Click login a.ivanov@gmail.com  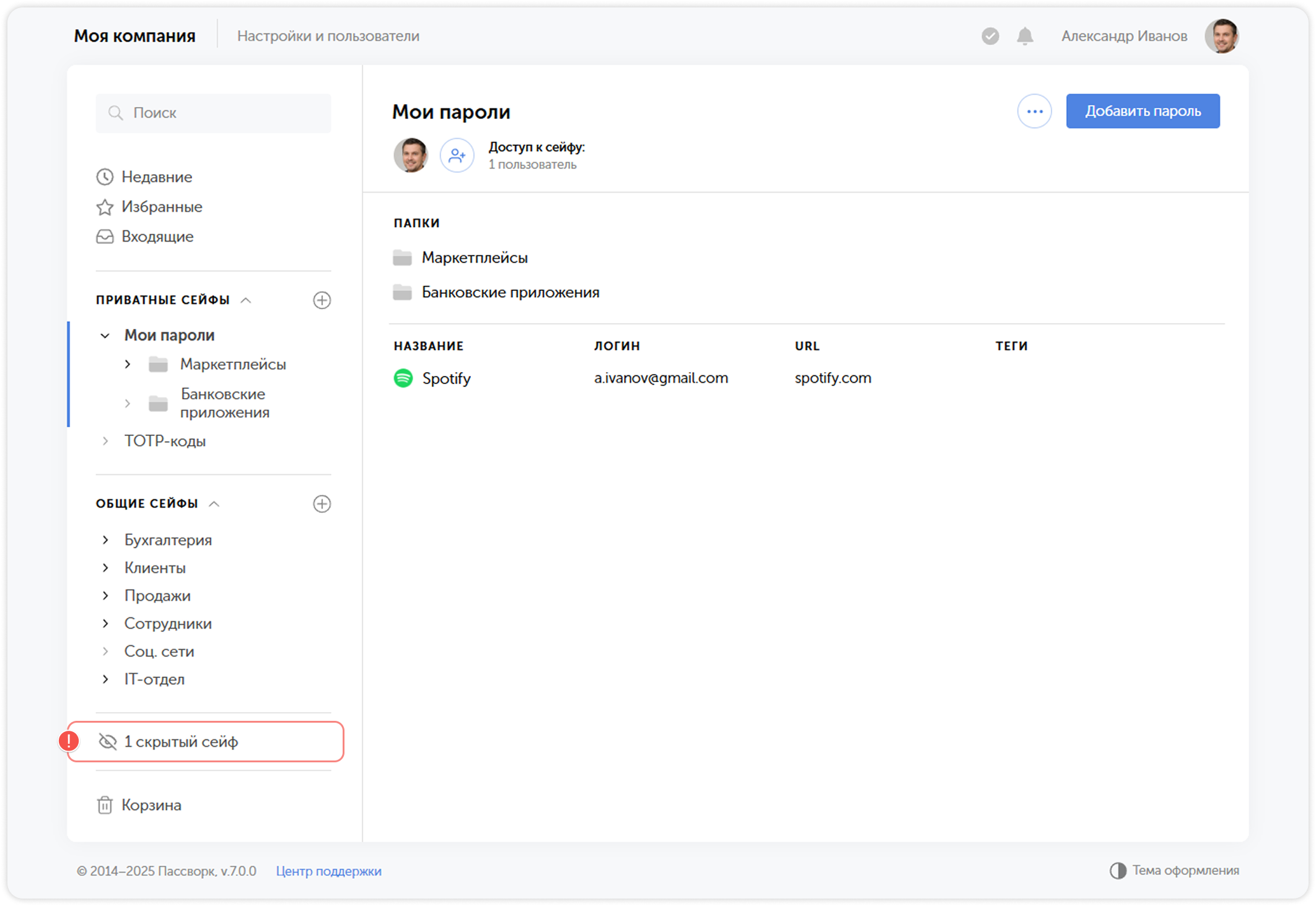[x=661, y=378]
